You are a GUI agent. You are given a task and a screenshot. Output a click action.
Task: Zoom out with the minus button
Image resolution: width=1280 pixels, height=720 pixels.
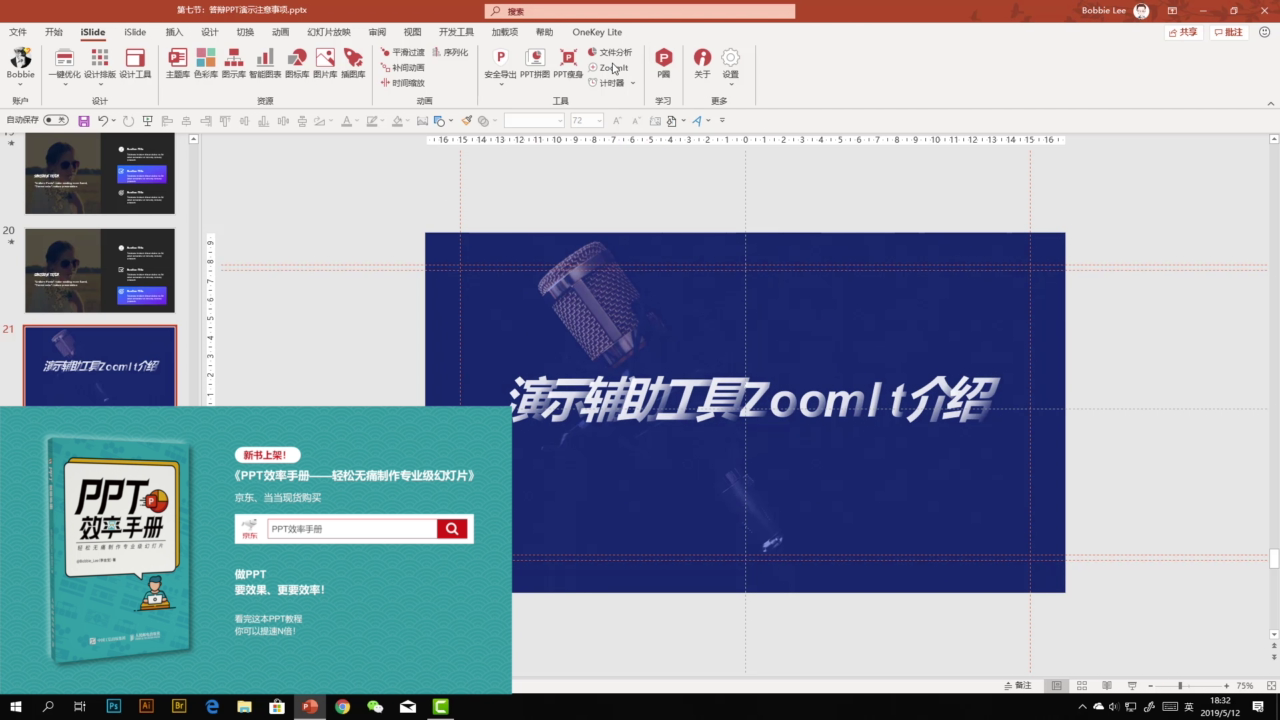(1150, 686)
